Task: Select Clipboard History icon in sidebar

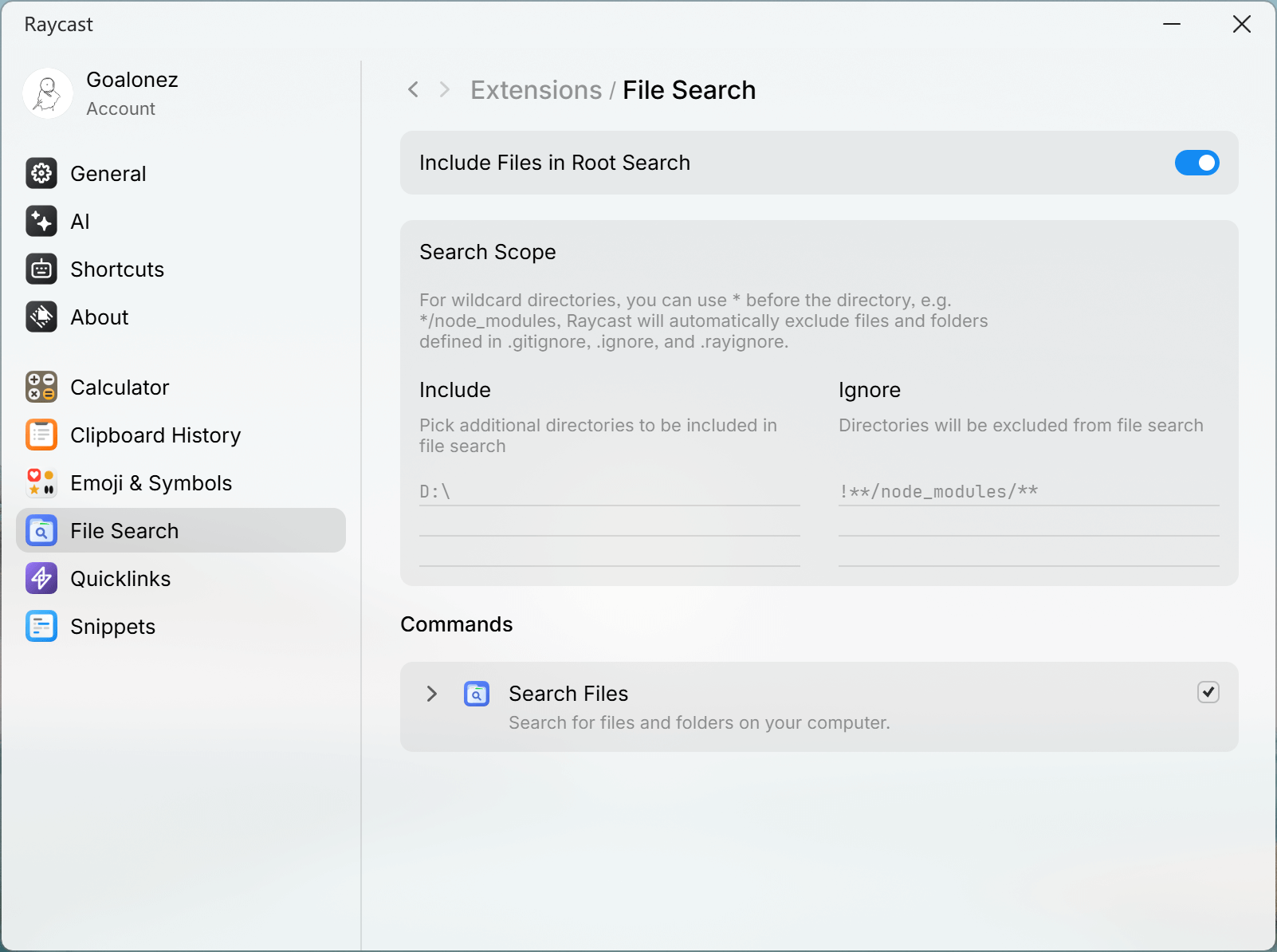Action: [41, 435]
